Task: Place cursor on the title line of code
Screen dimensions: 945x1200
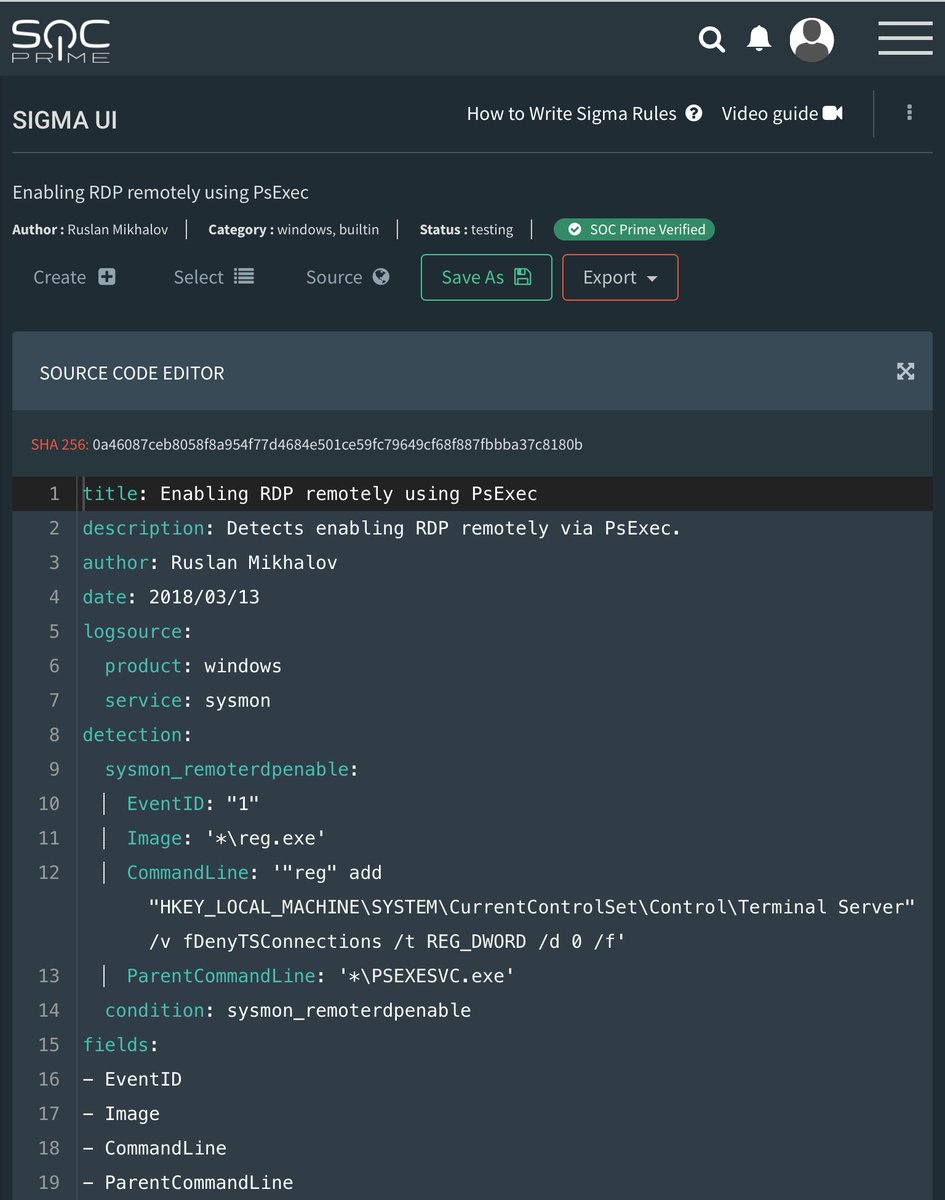Action: pos(310,494)
